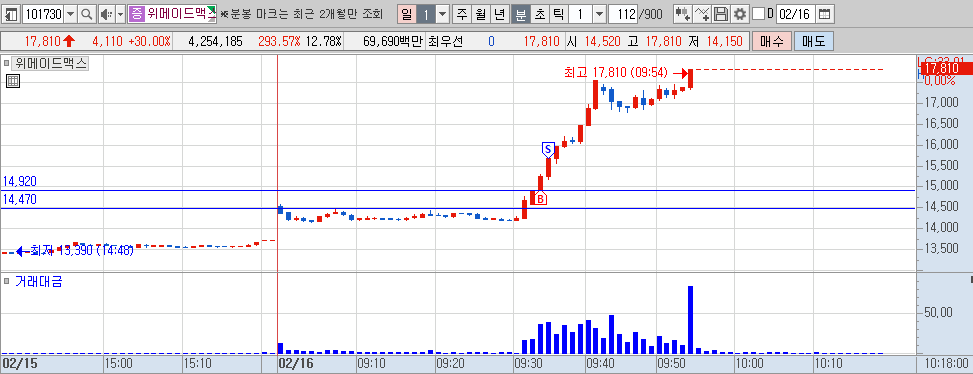Click the 매수 buy button

click(771, 42)
